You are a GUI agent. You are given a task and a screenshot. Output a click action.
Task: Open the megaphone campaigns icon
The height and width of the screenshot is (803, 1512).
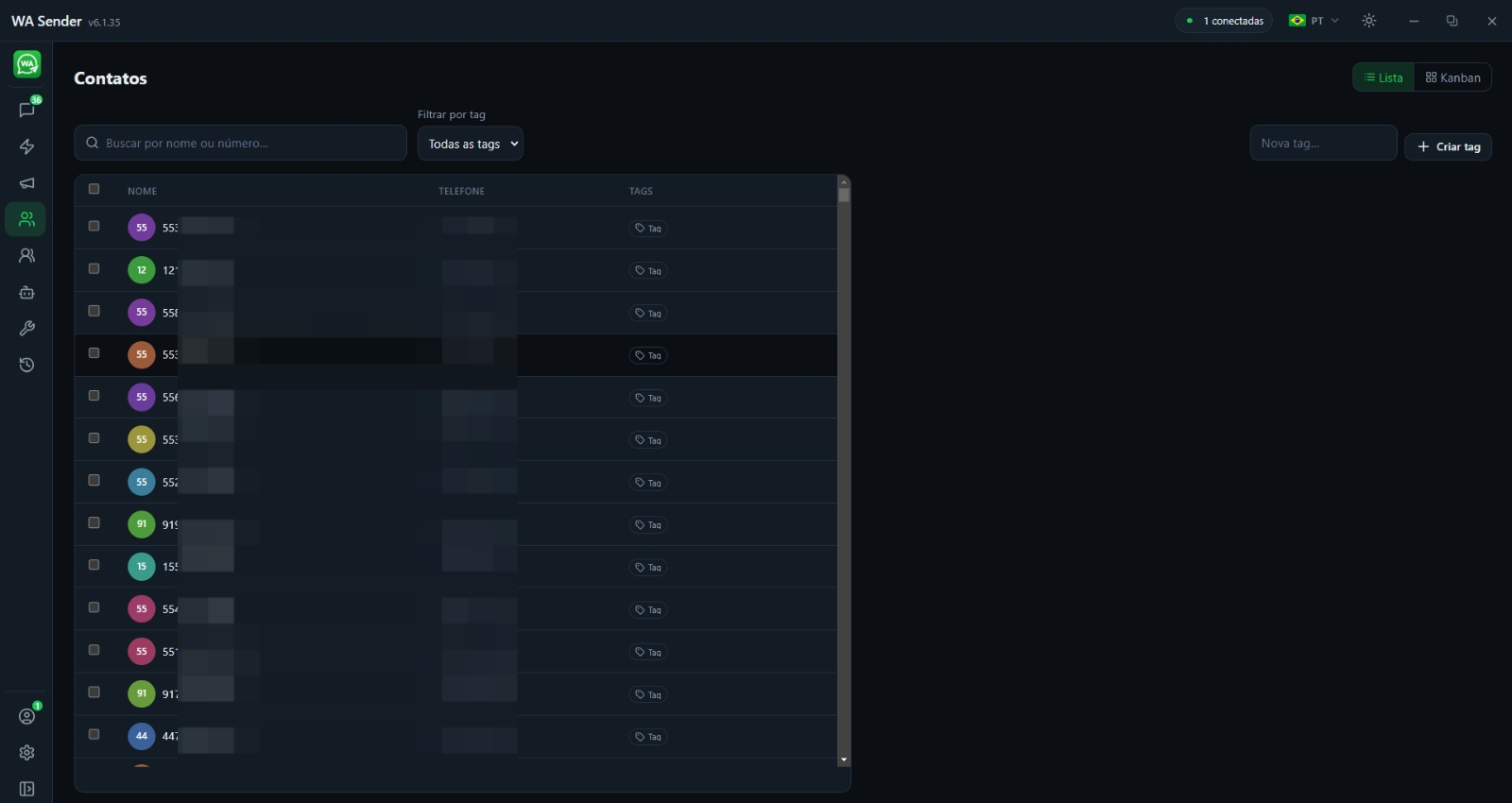coord(27,183)
